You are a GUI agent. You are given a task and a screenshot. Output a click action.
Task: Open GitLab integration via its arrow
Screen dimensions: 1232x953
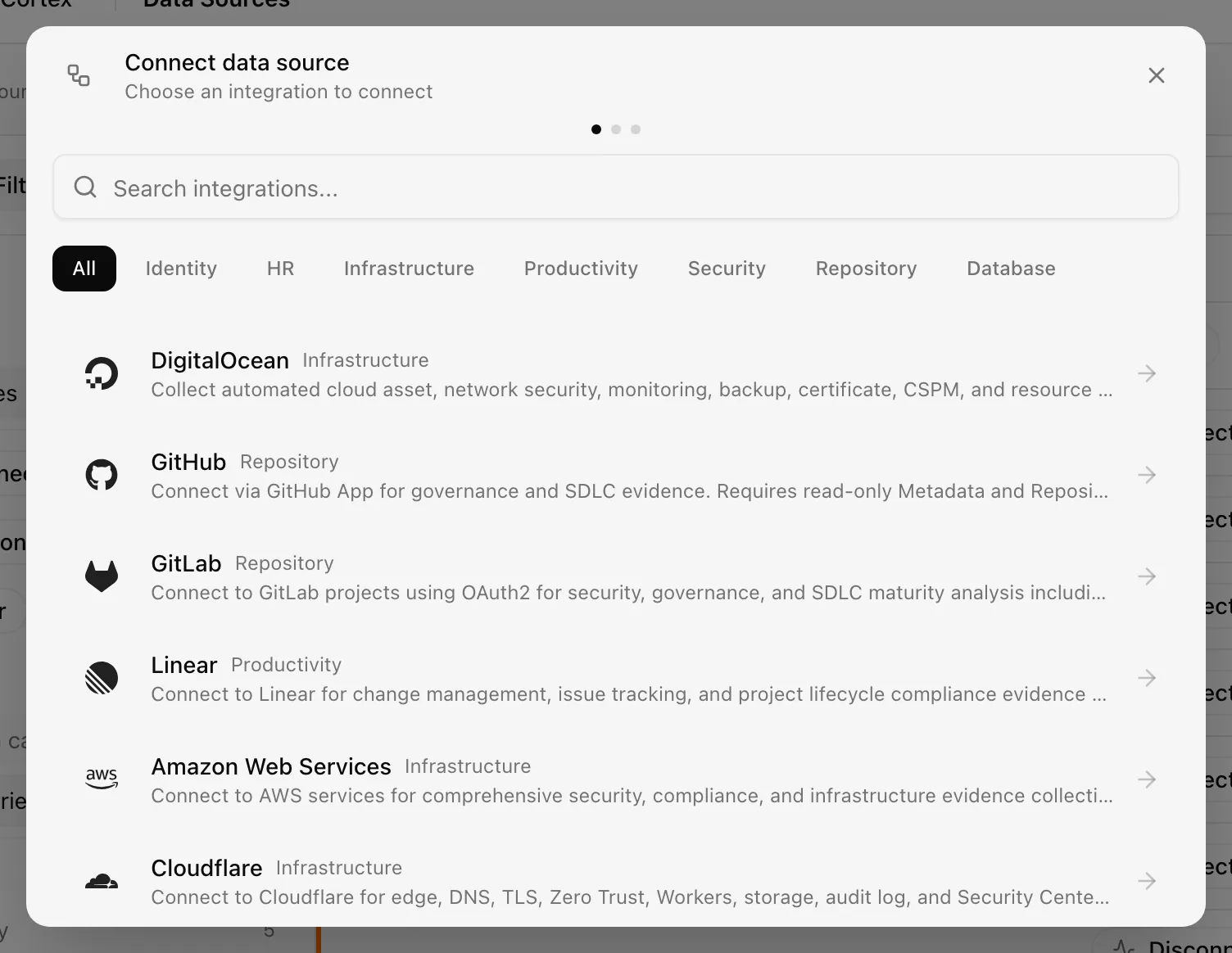pyautogui.click(x=1147, y=576)
